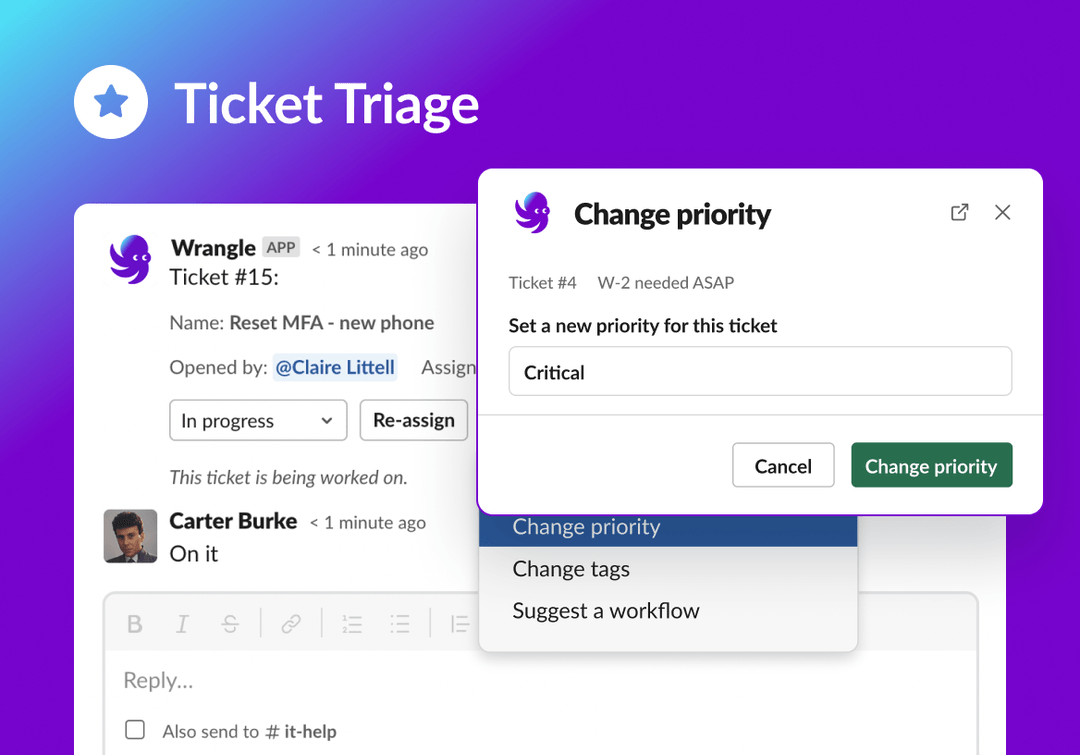Toggle bold formatting in the reply toolbar
Image resolution: width=1080 pixels, height=755 pixels.
tap(135, 624)
